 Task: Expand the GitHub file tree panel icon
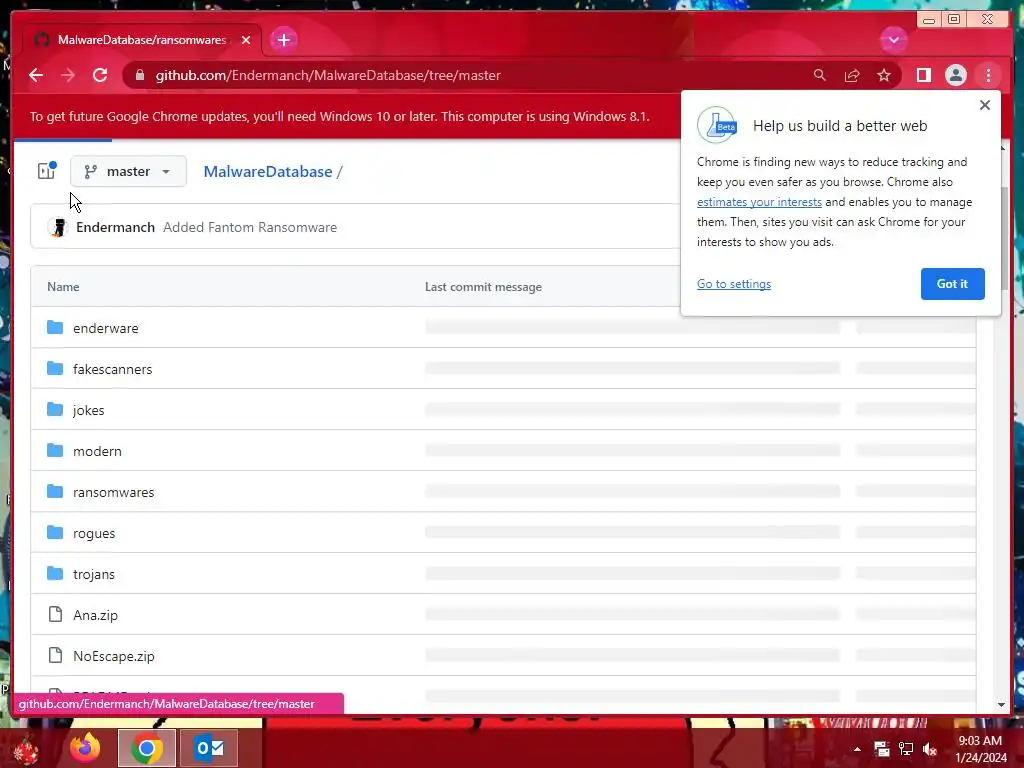point(46,171)
